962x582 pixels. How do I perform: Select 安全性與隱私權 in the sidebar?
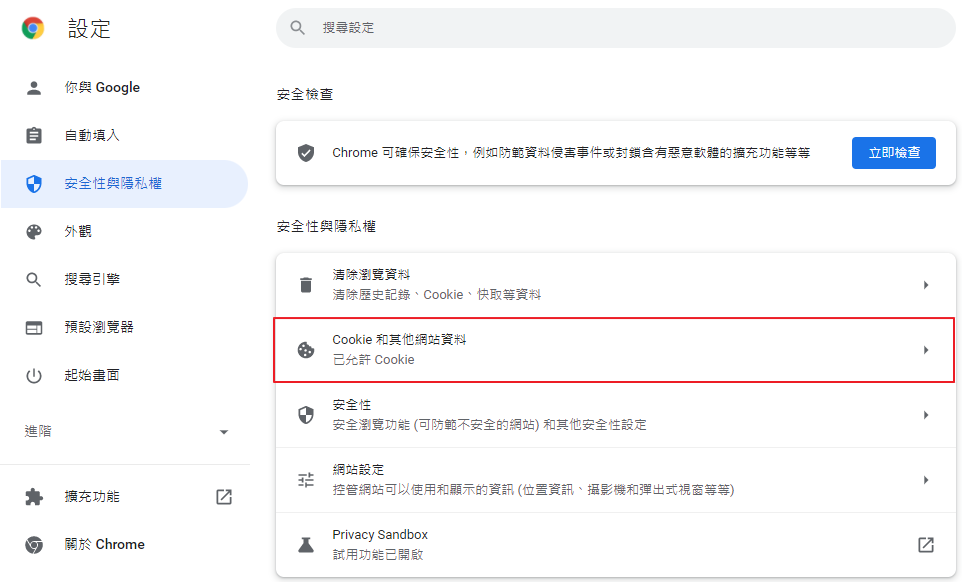(x=125, y=183)
